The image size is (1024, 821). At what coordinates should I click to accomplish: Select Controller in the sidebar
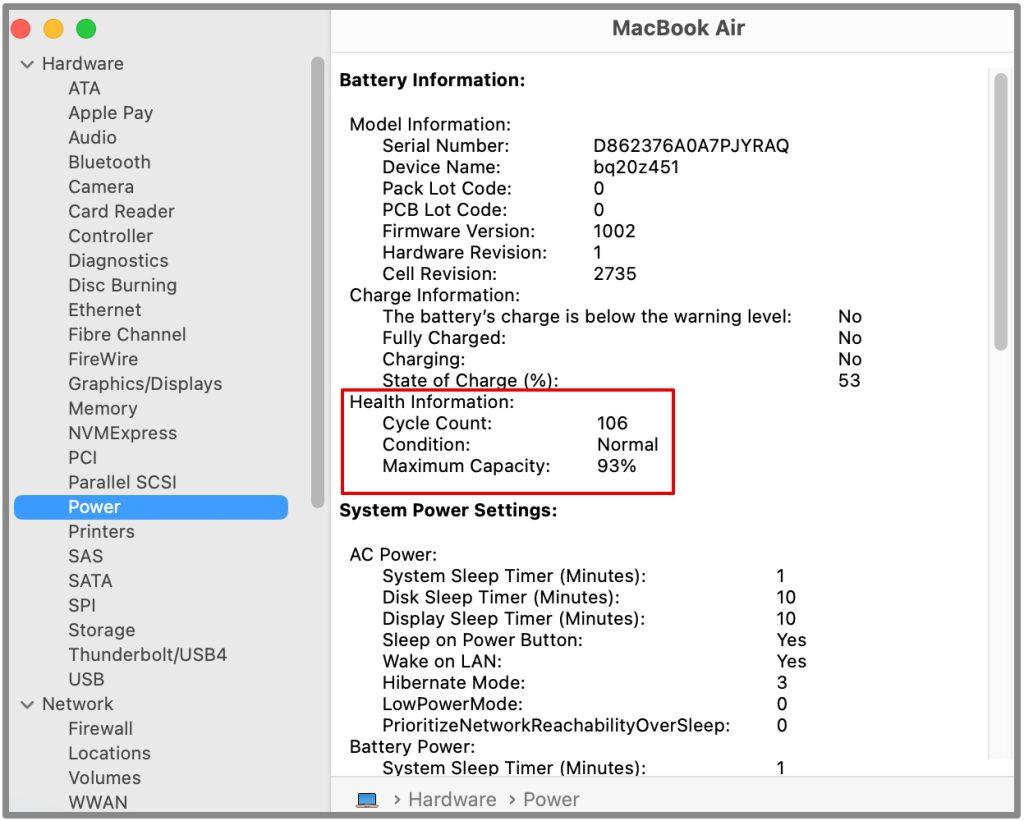(x=110, y=236)
